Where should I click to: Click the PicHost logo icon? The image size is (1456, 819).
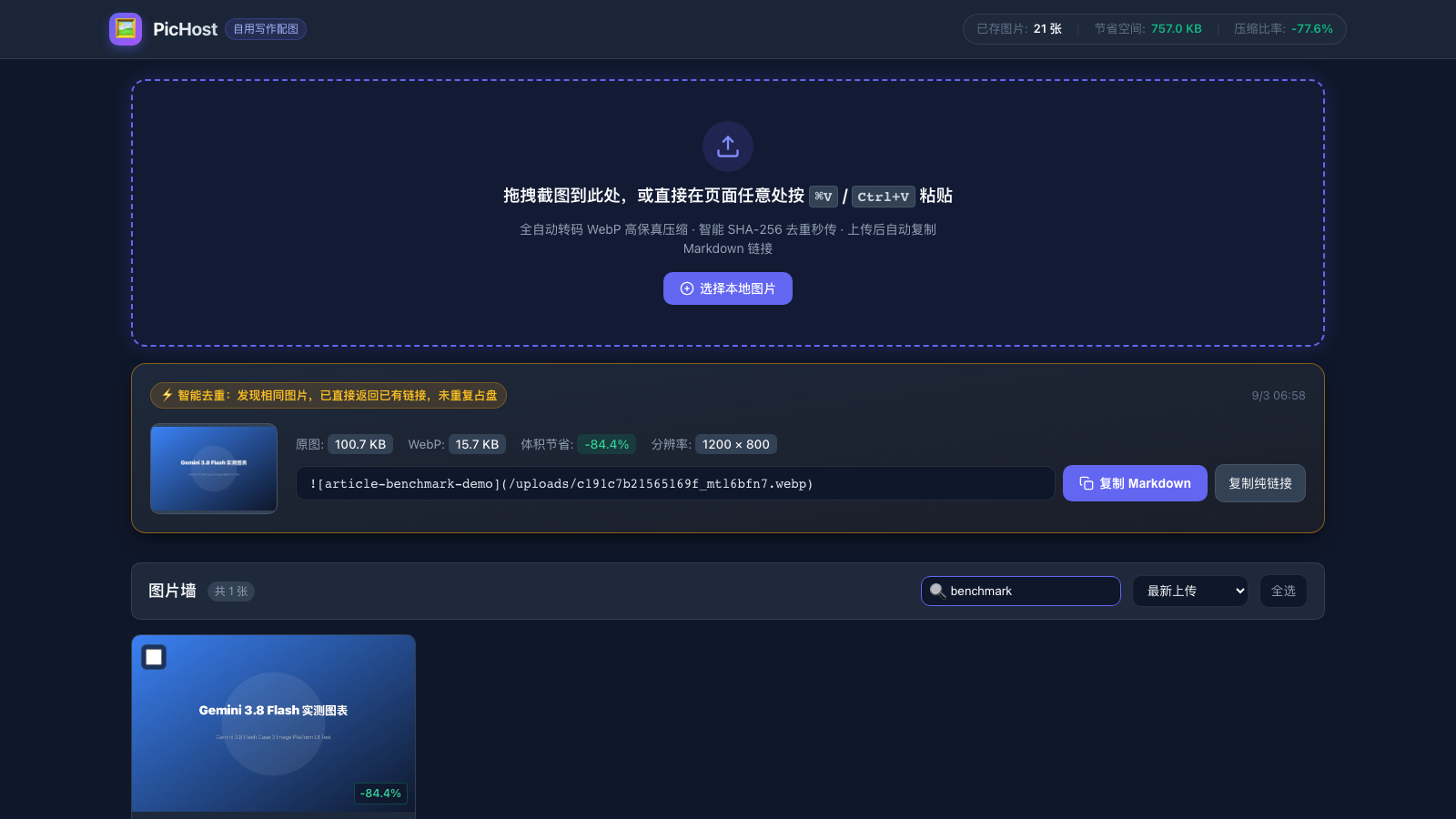click(x=126, y=29)
